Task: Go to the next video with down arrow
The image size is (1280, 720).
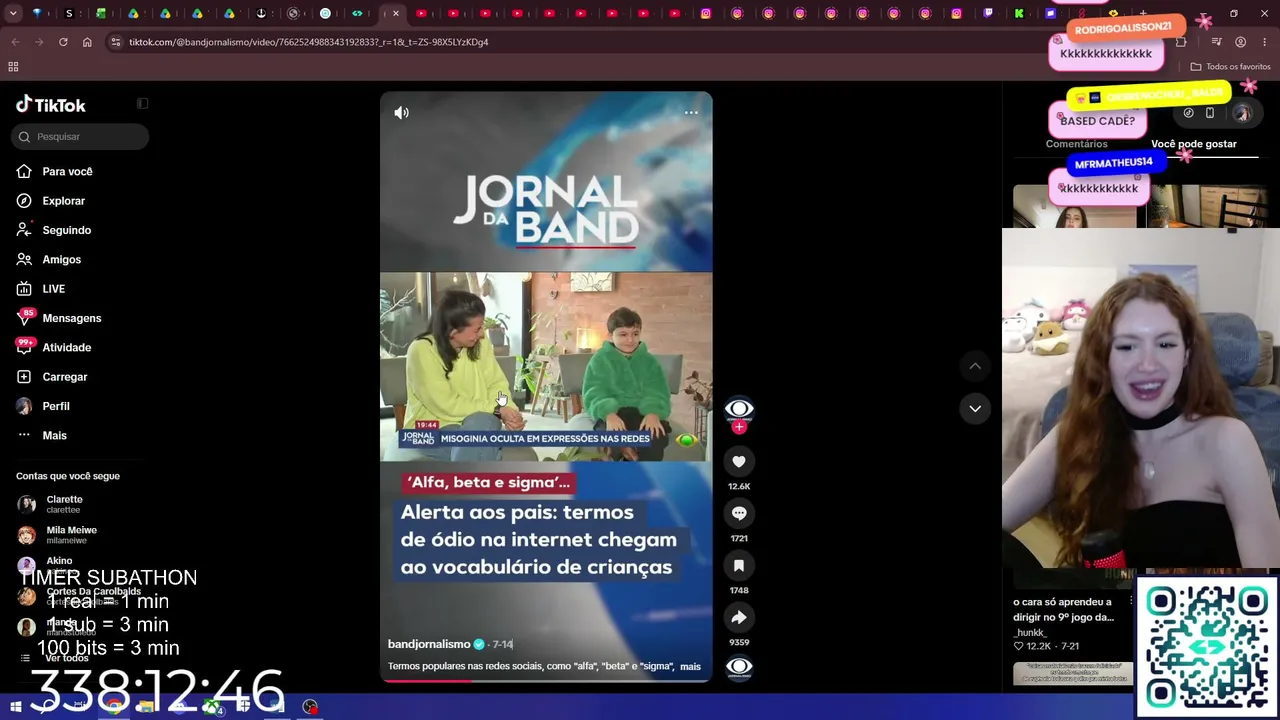Action: click(975, 408)
